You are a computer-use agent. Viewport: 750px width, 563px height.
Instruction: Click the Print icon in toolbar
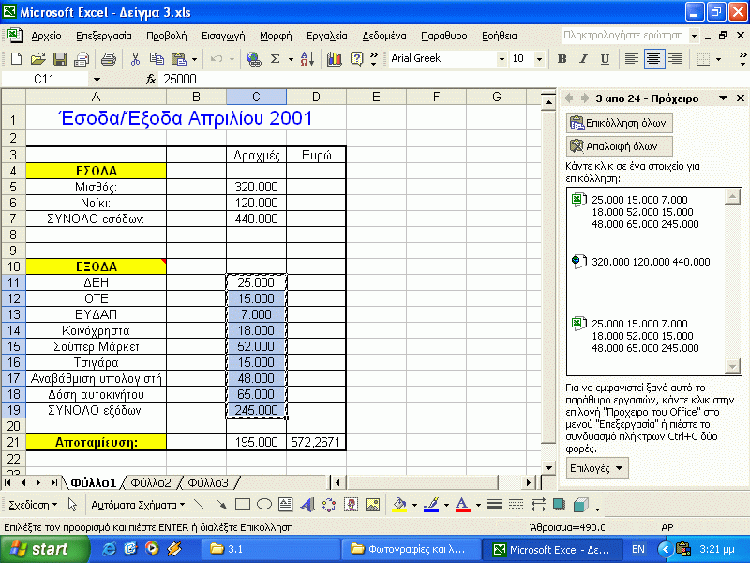108,59
